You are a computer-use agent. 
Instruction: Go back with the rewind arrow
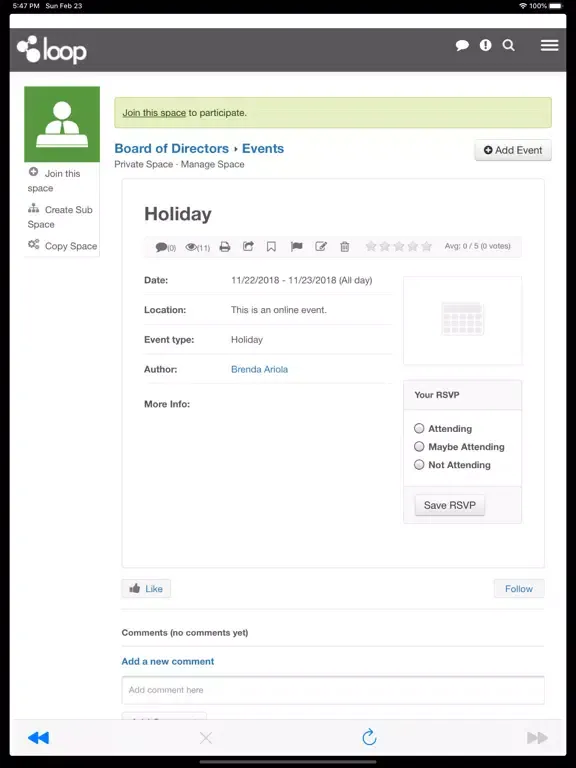point(38,738)
